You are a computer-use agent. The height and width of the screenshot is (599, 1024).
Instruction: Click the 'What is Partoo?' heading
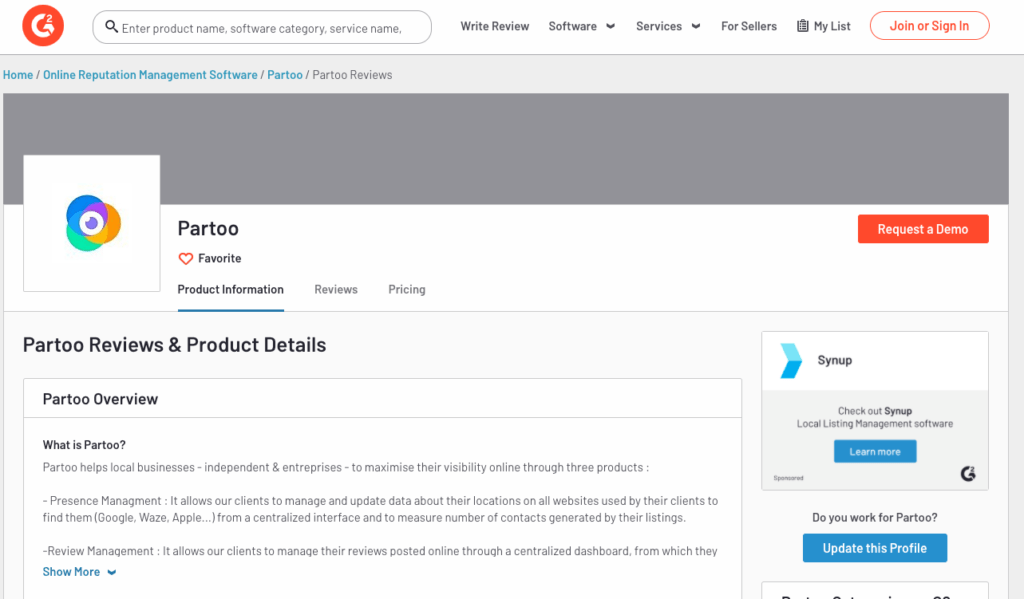(84, 445)
